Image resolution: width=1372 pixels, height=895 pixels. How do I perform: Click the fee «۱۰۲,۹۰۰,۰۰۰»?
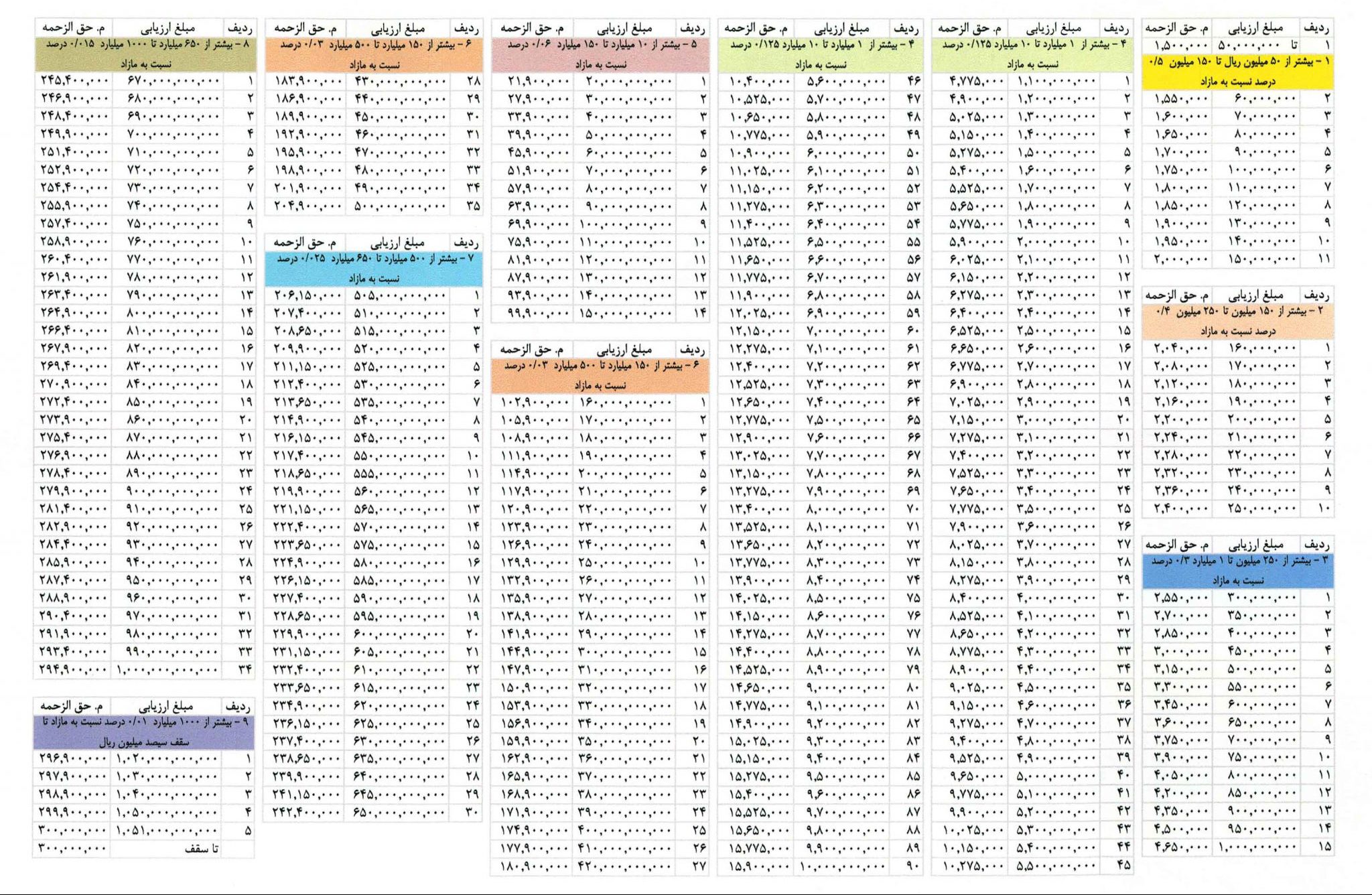point(535,402)
